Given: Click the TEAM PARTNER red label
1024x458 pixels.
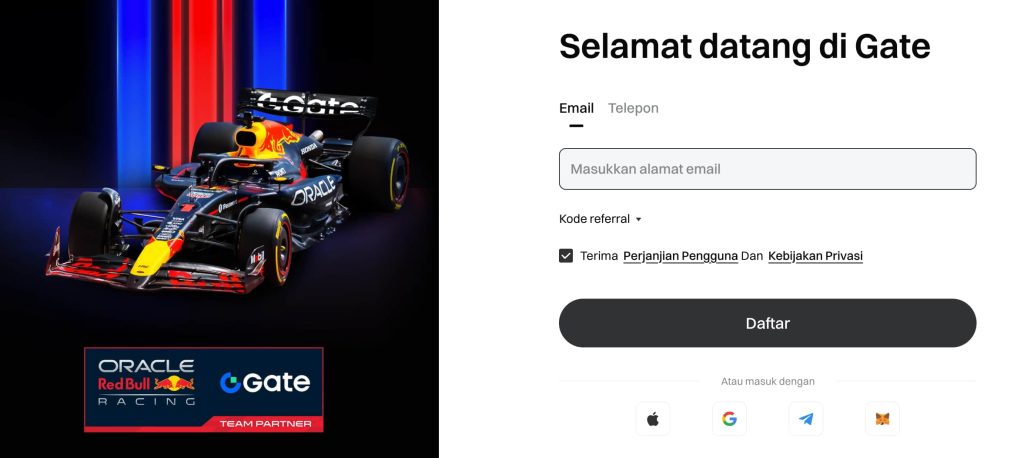Looking at the screenshot, I should (265, 424).
